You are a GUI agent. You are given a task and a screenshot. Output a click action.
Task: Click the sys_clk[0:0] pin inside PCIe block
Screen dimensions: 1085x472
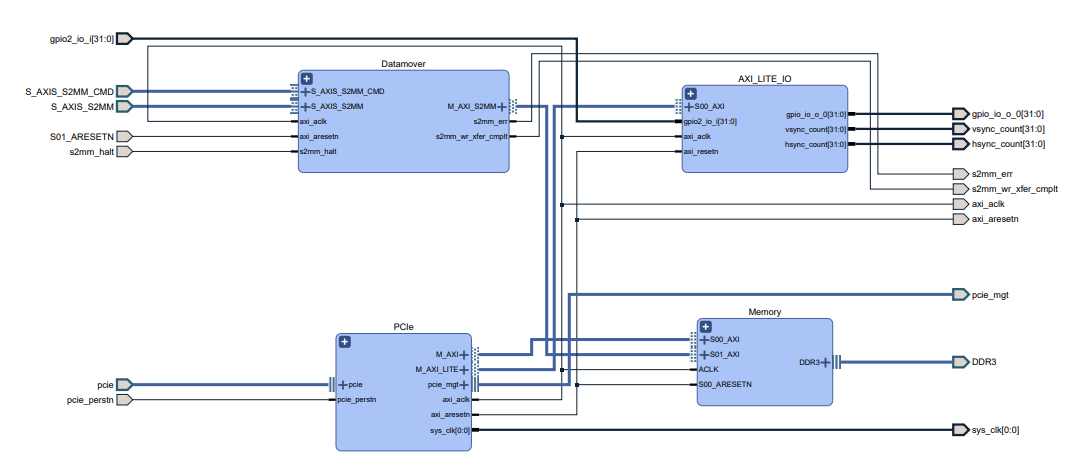point(450,430)
